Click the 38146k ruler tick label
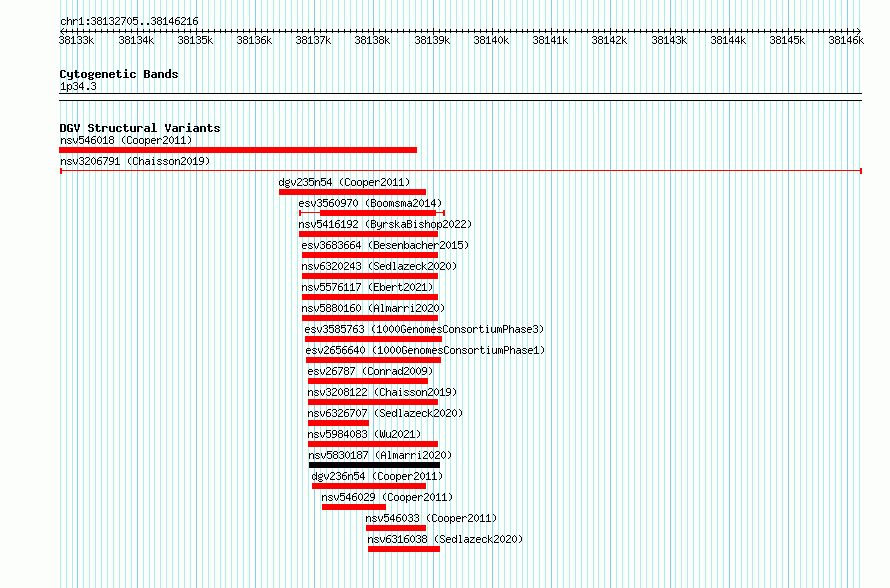 pos(846,40)
